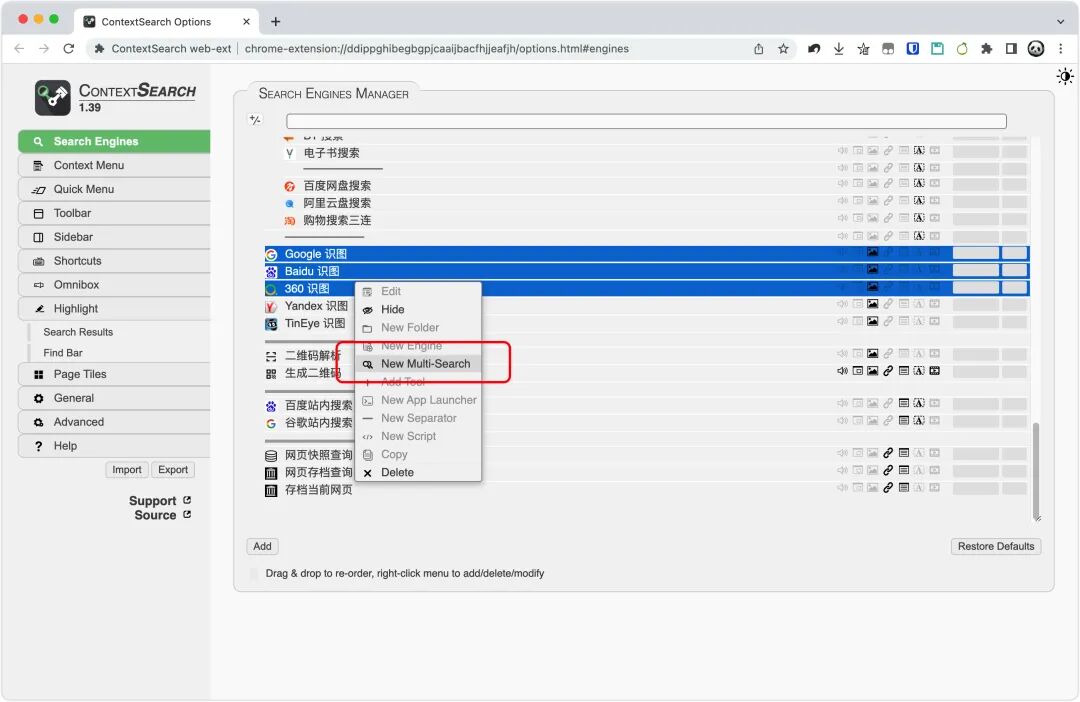Screen dimensions: 1080x702
Task: Click the 百度网盘搜索 engine icon
Action: click(x=290, y=186)
